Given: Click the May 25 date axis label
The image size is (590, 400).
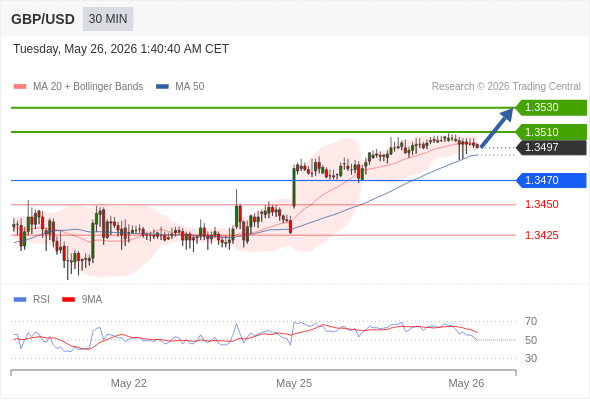Looking at the screenshot, I should click(294, 383).
